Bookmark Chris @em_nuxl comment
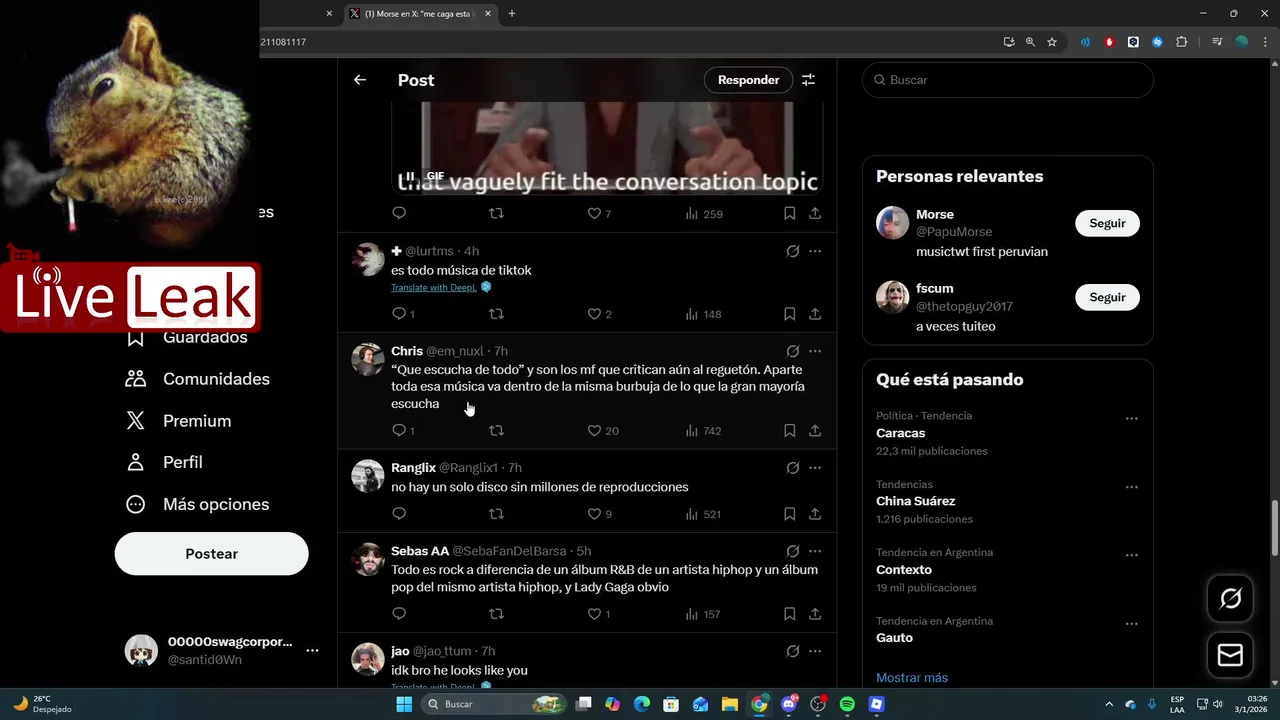 pyautogui.click(x=789, y=431)
